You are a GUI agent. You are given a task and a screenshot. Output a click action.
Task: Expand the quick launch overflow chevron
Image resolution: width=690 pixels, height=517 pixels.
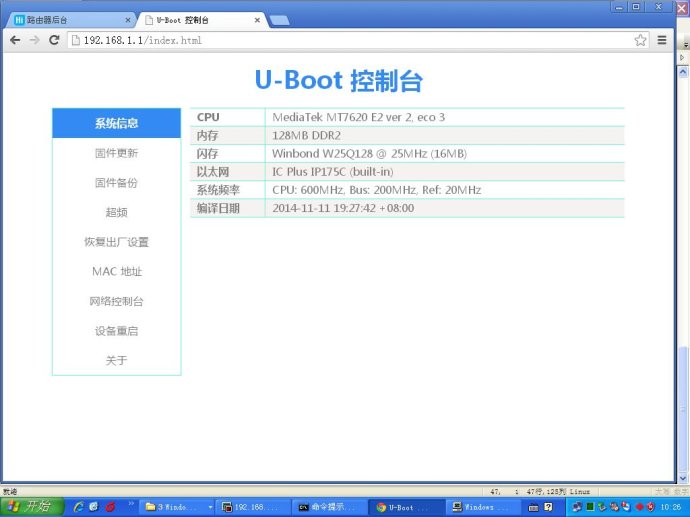click(x=131, y=503)
